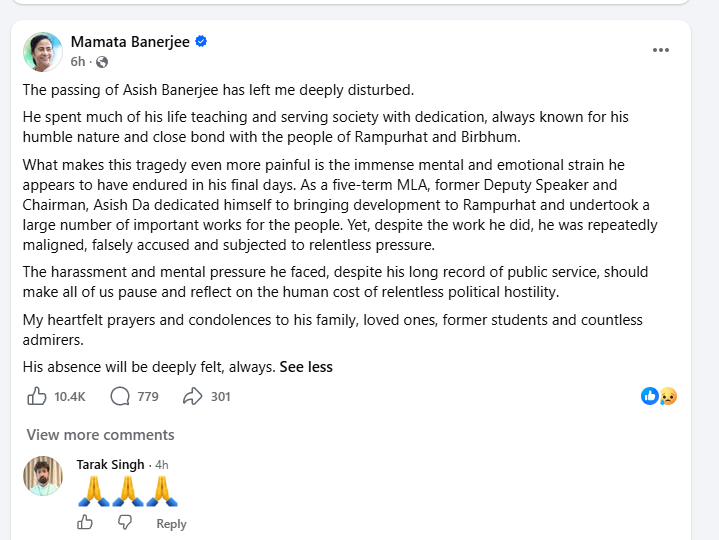The image size is (719, 540).
Task: Open Tarak Singh's profile name
Action: click(x=111, y=465)
